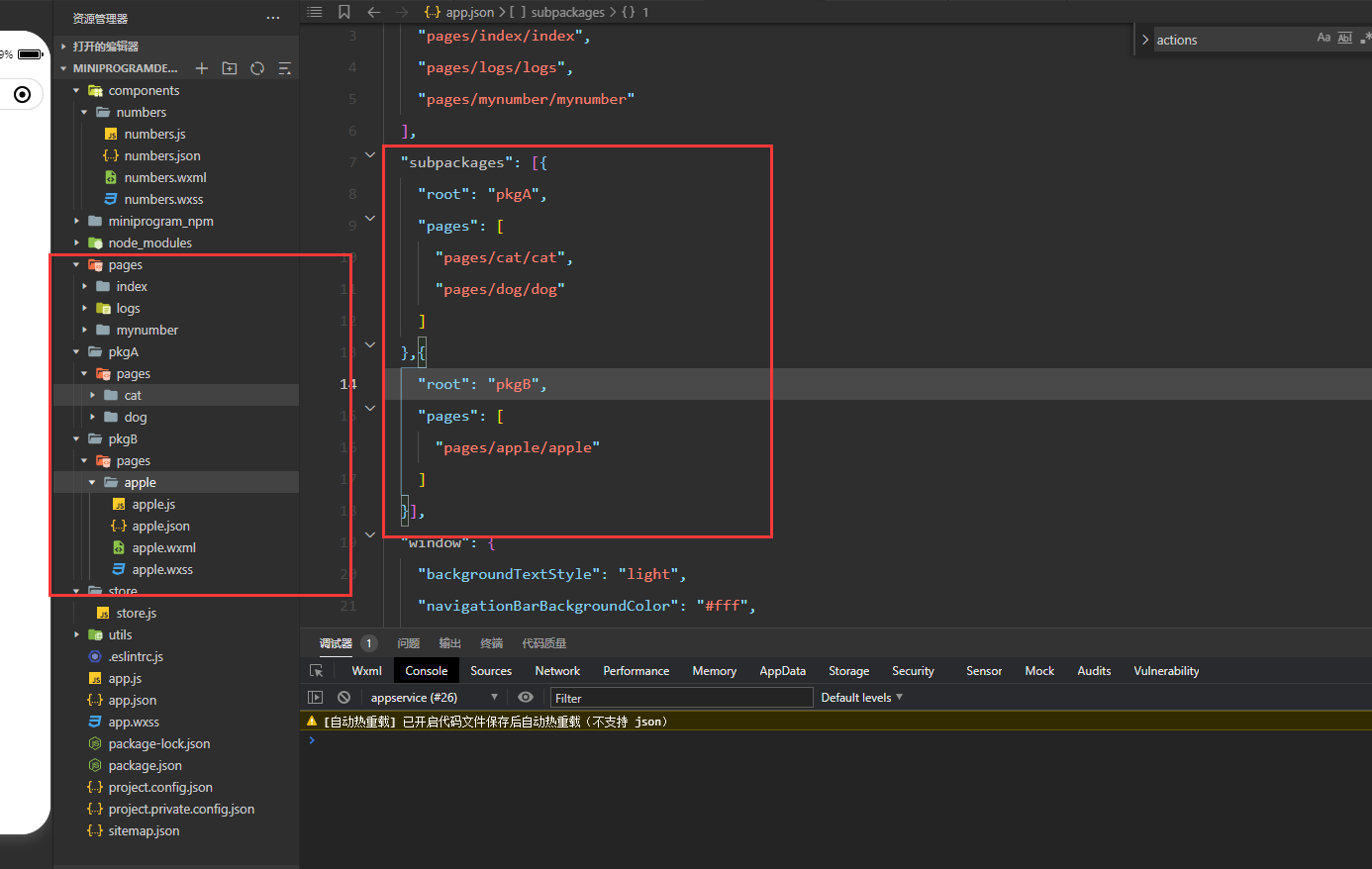Switch to the Wxml tab

coord(366,670)
